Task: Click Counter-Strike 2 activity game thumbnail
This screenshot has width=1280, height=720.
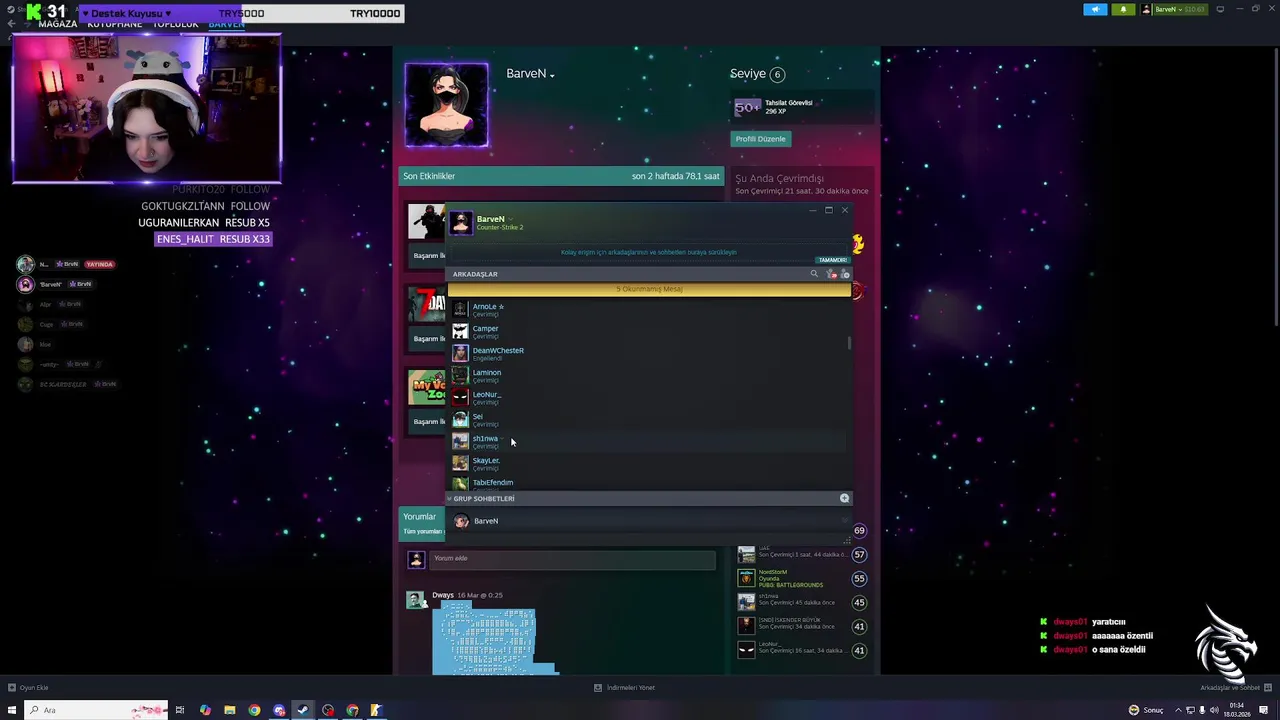Action: pyautogui.click(x=426, y=222)
